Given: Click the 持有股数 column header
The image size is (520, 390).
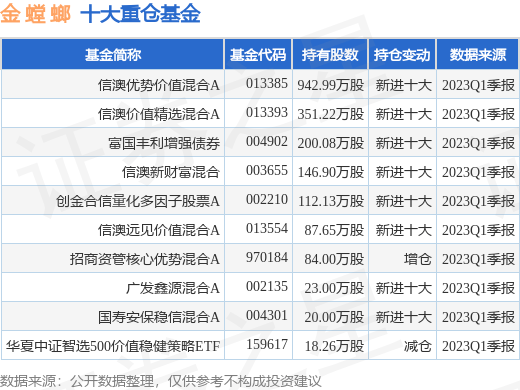Looking at the screenshot, I should point(330,55).
